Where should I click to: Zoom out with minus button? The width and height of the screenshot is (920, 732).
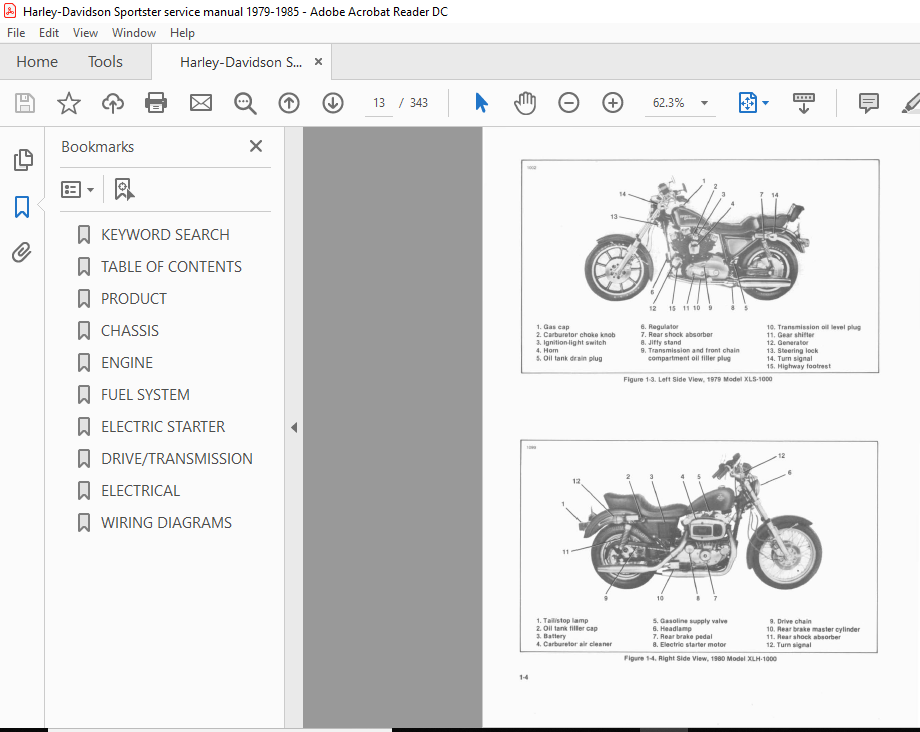(x=569, y=103)
